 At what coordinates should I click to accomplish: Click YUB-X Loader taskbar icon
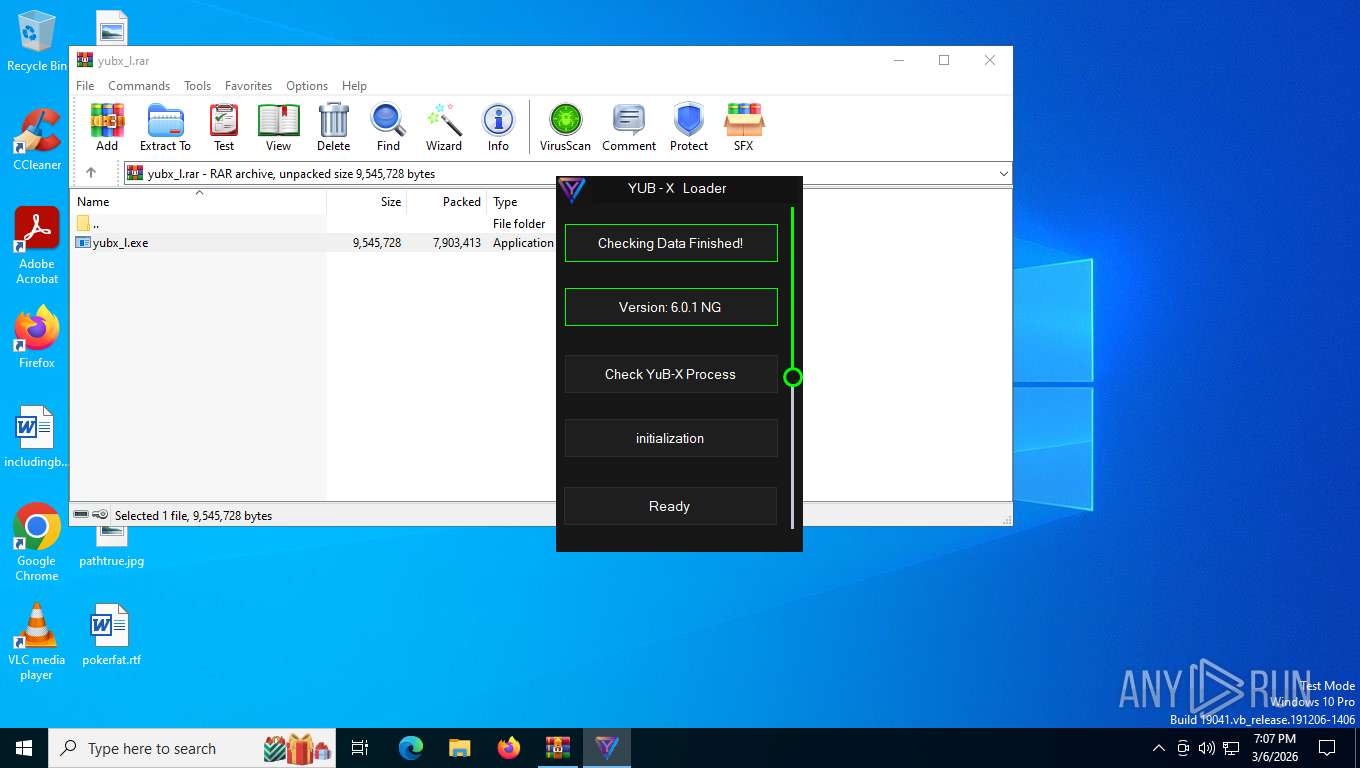(x=607, y=748)
